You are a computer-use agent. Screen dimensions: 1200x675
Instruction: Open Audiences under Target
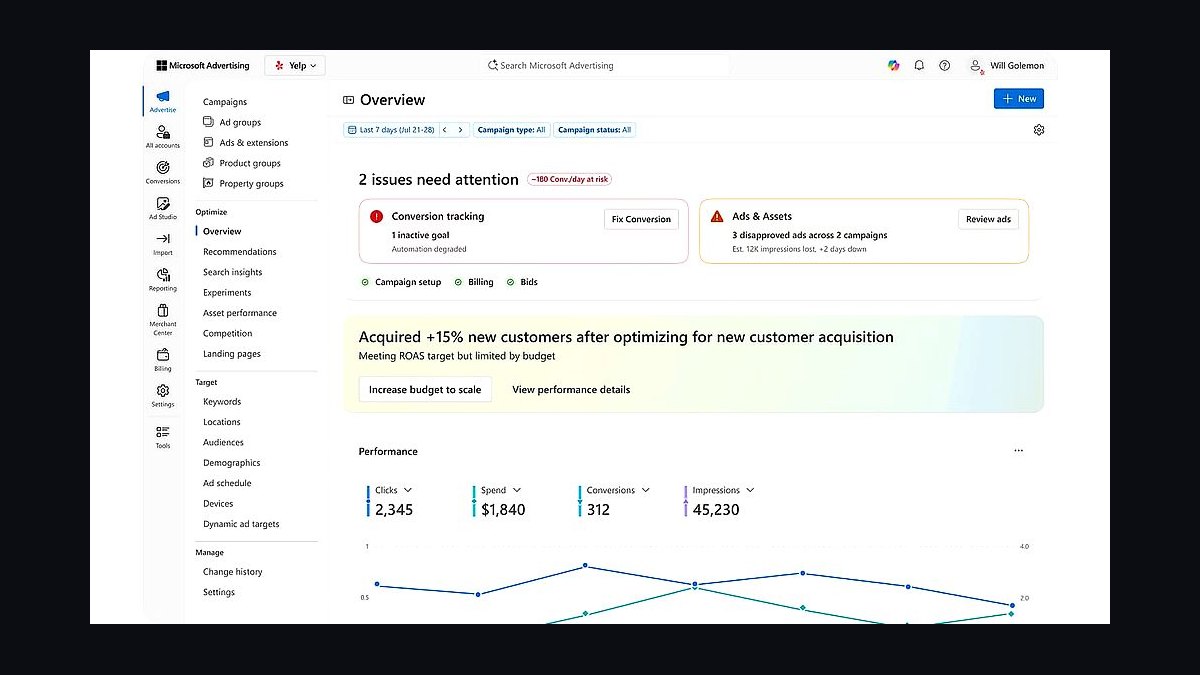coord(223,442)
